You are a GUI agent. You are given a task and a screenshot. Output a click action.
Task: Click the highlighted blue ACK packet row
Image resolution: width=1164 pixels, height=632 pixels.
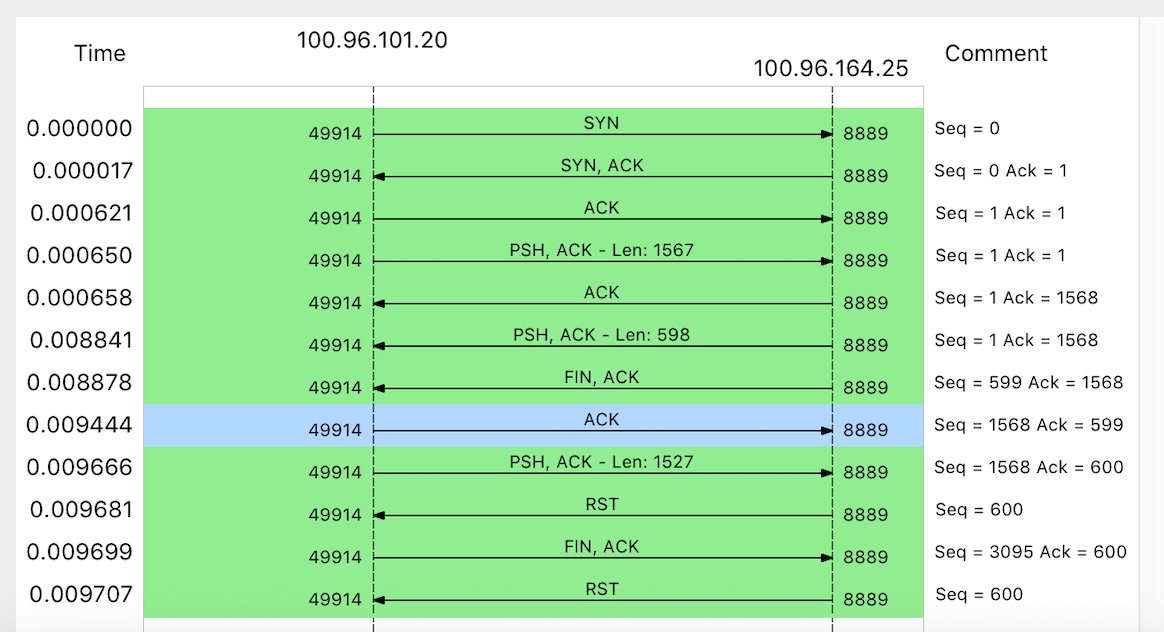(x=600, y=424)
